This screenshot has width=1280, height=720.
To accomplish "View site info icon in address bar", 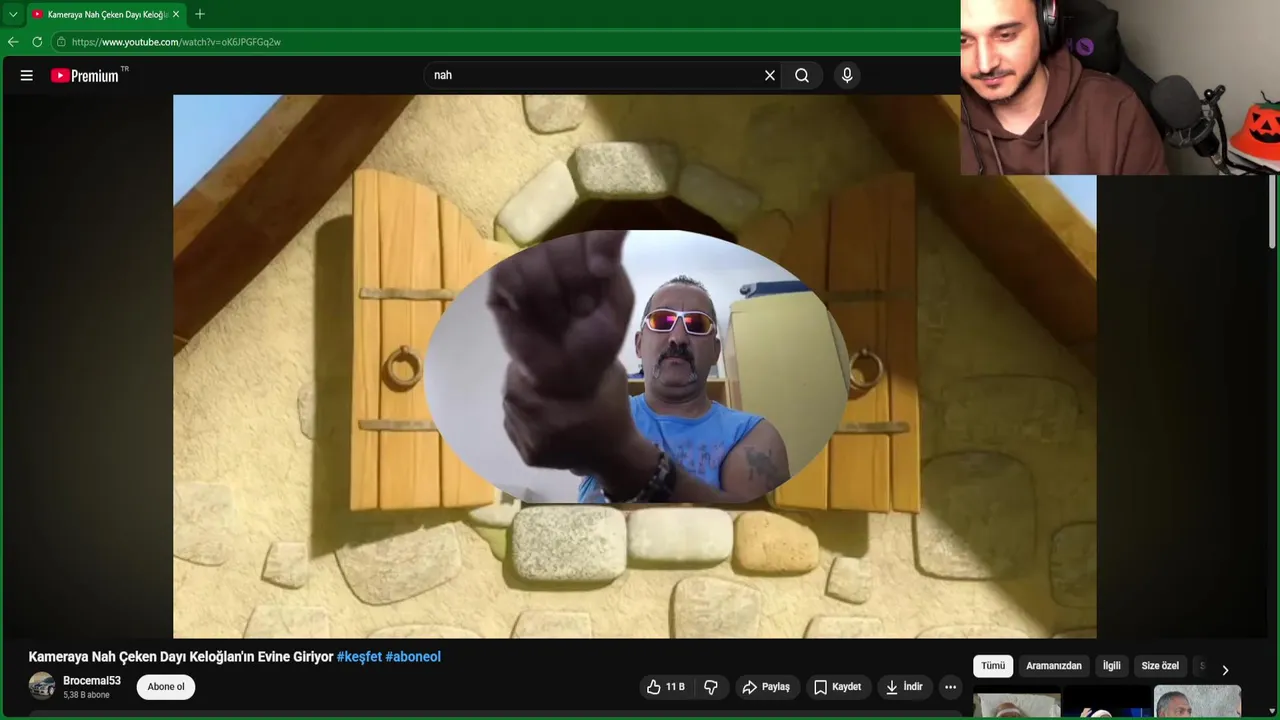I will [61, 42].
